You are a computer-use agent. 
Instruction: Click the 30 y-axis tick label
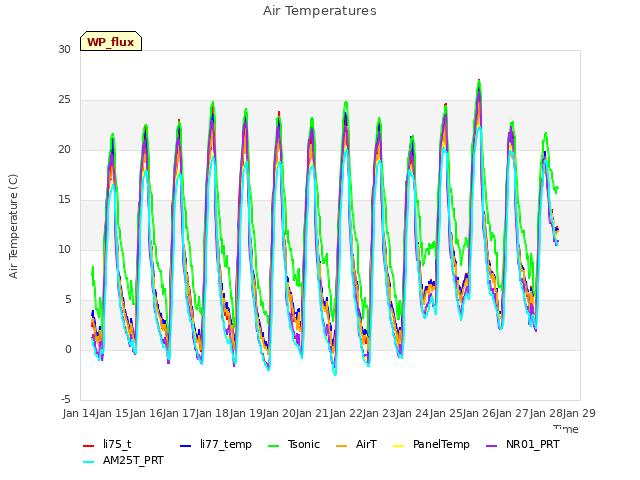[x=64, y=49]
